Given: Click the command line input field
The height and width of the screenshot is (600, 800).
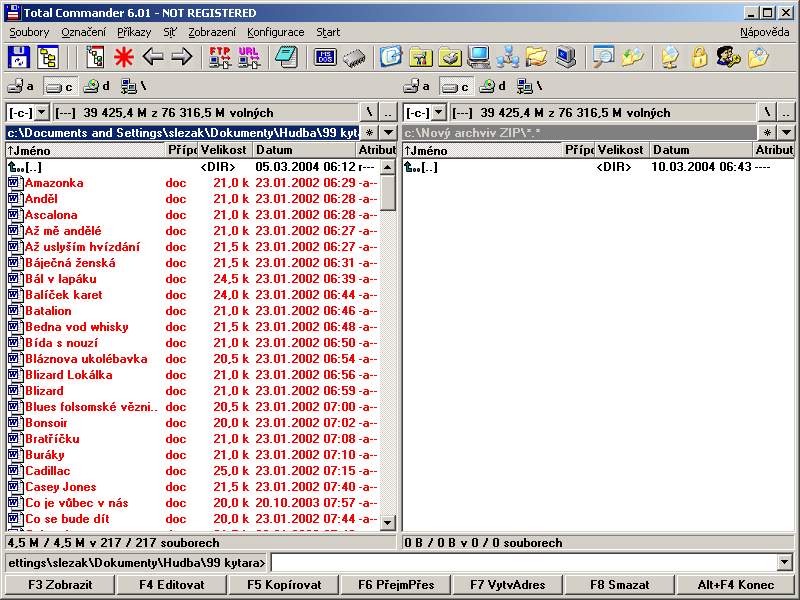Looking at the screenshot, I should [x=524, y=563].
